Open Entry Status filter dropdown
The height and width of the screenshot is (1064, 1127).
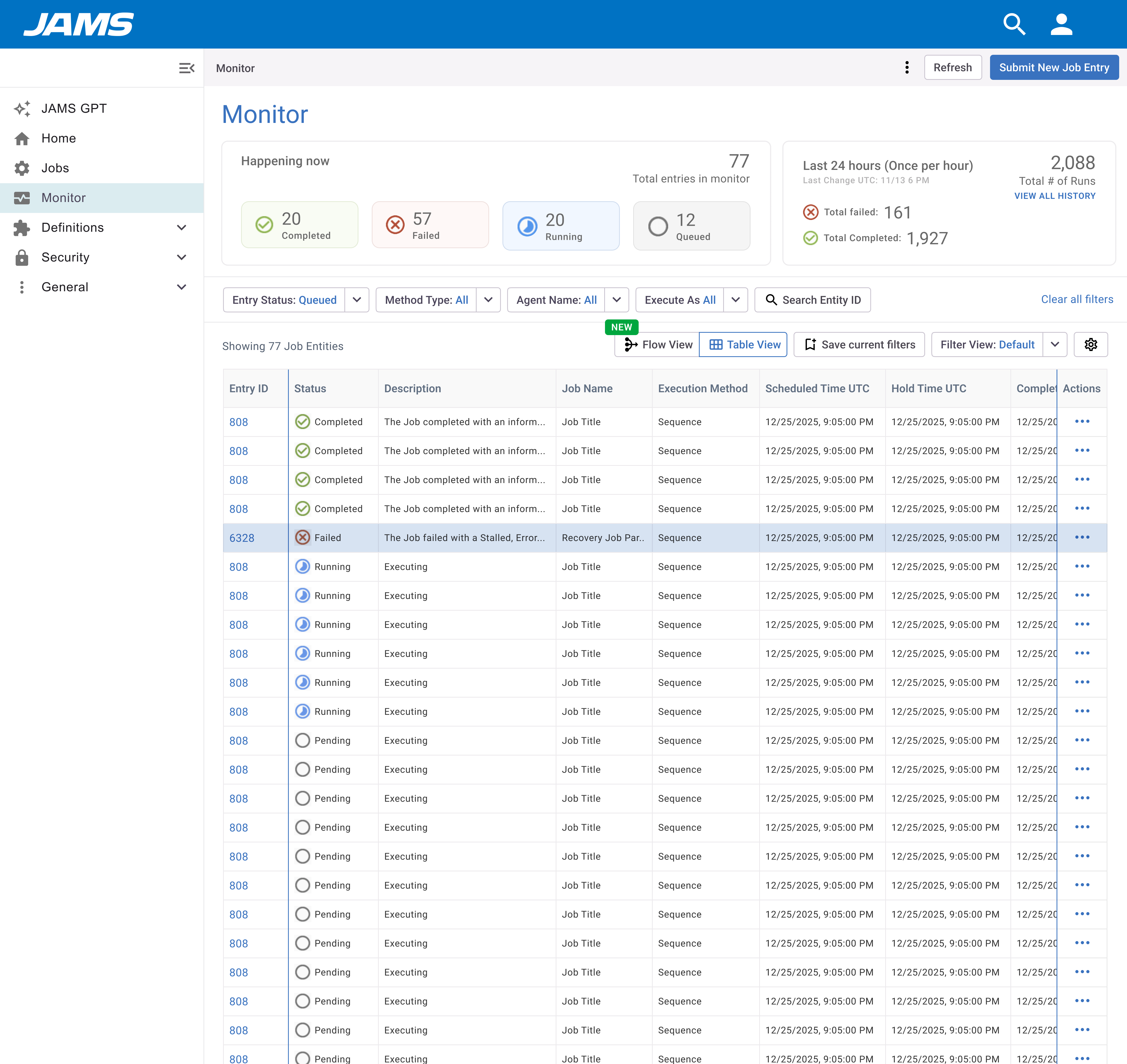click(357, 300)
